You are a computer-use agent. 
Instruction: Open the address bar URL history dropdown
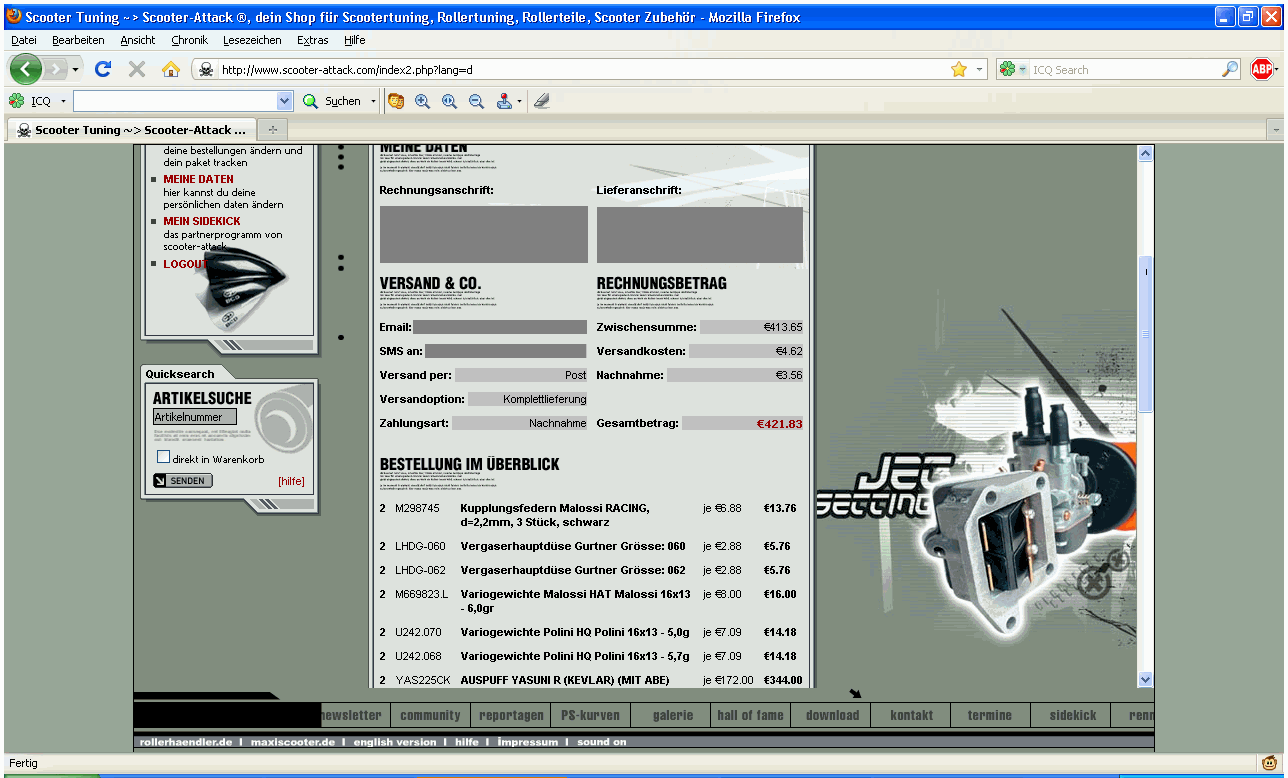coord(980,70)
